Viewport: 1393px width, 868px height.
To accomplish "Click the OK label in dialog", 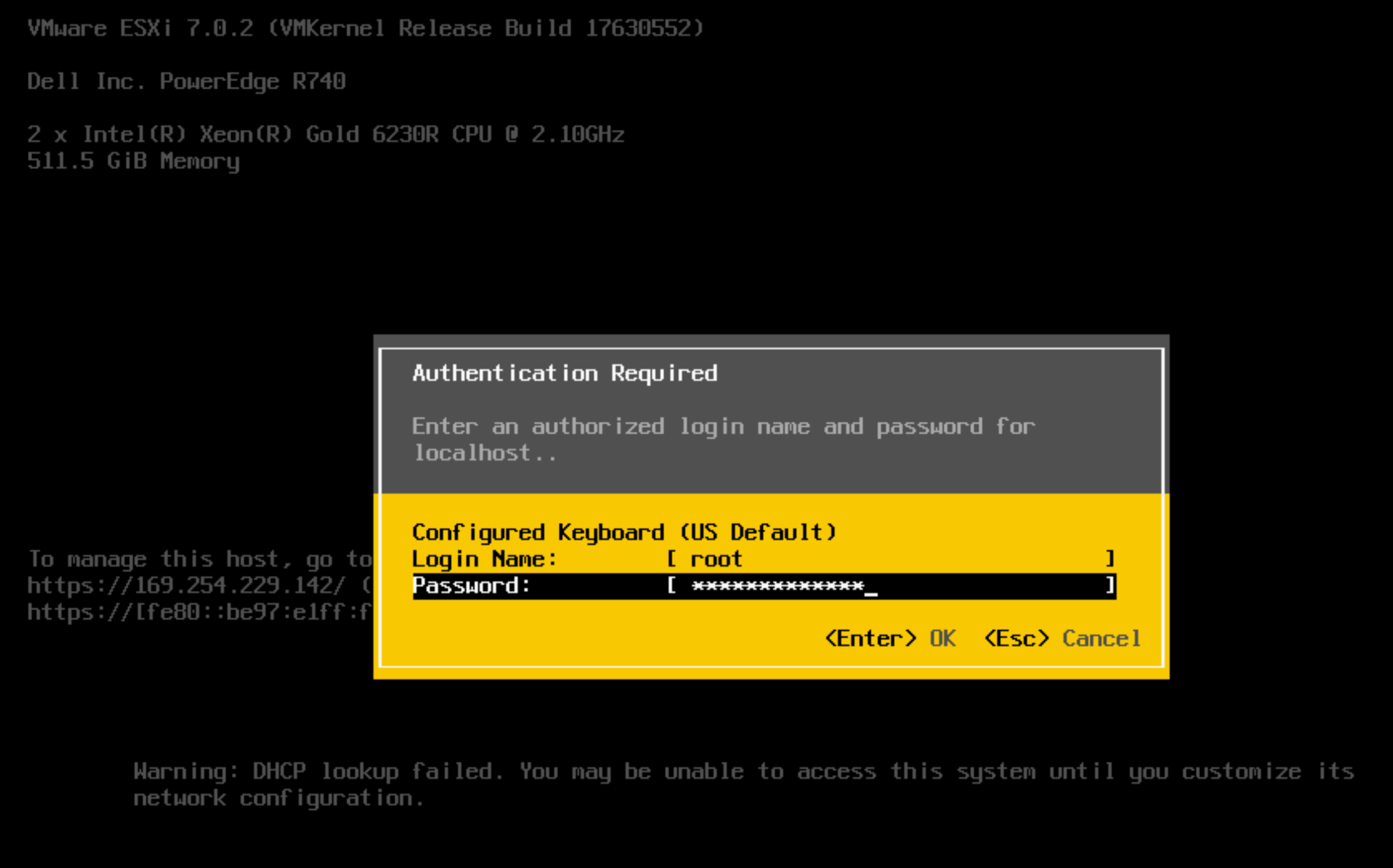I will coord(942,638).
